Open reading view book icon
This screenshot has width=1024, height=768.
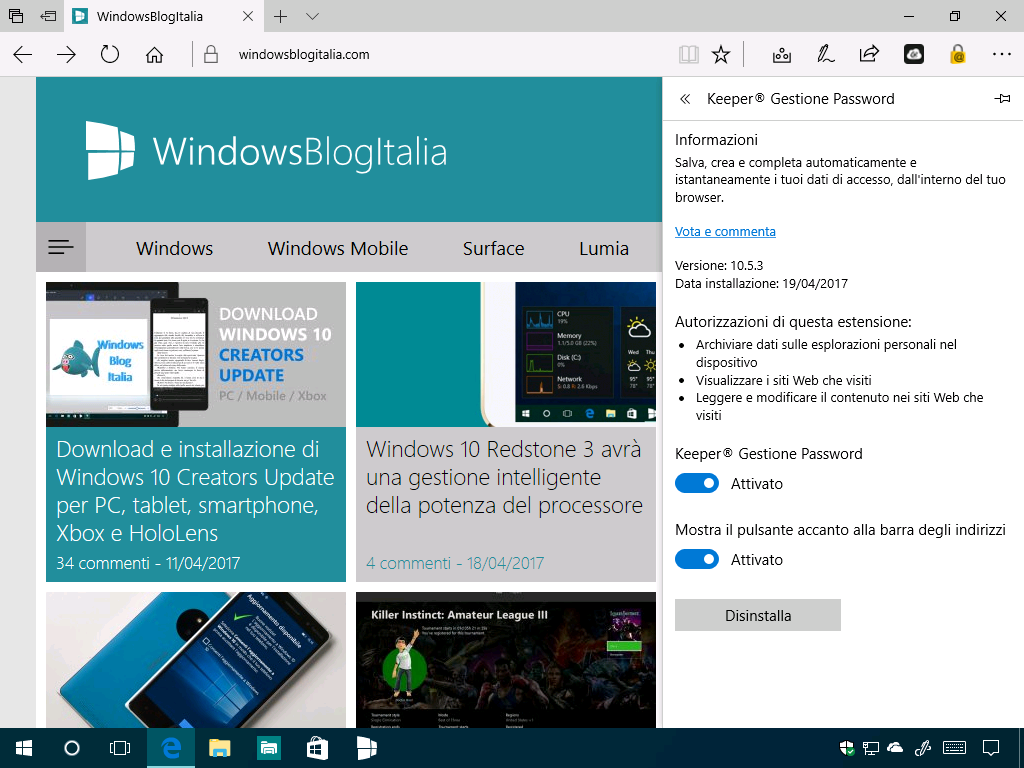(x=688, y=54)
